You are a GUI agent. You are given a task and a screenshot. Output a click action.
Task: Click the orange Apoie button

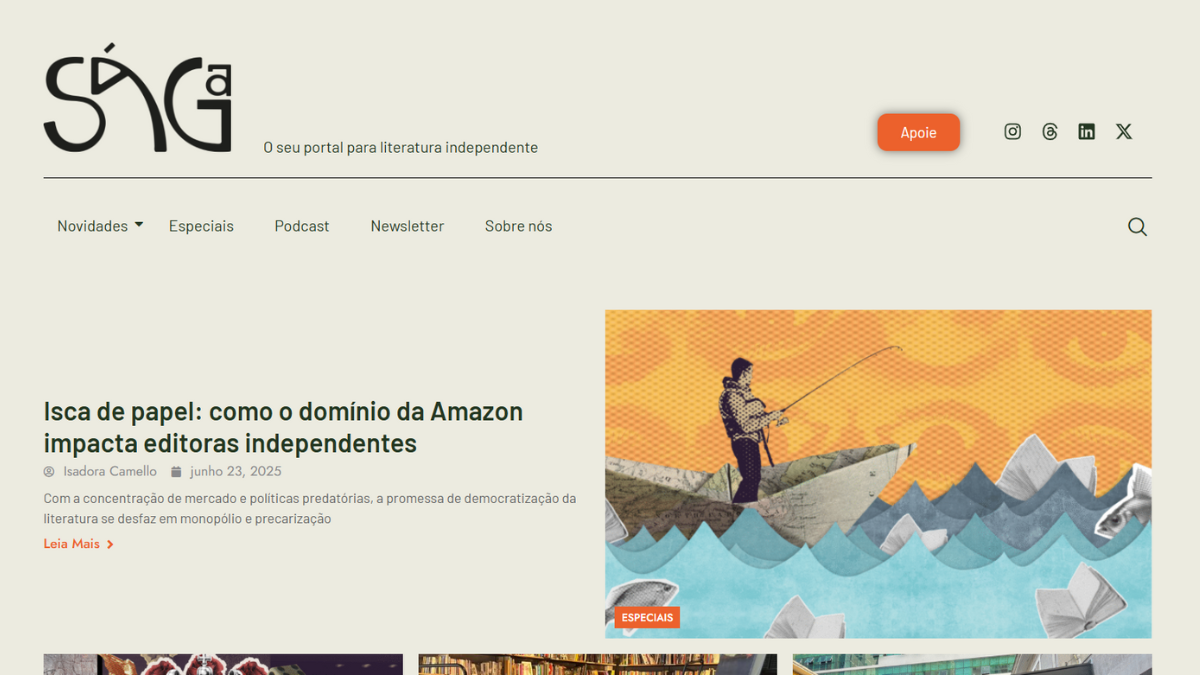[918, 132]
